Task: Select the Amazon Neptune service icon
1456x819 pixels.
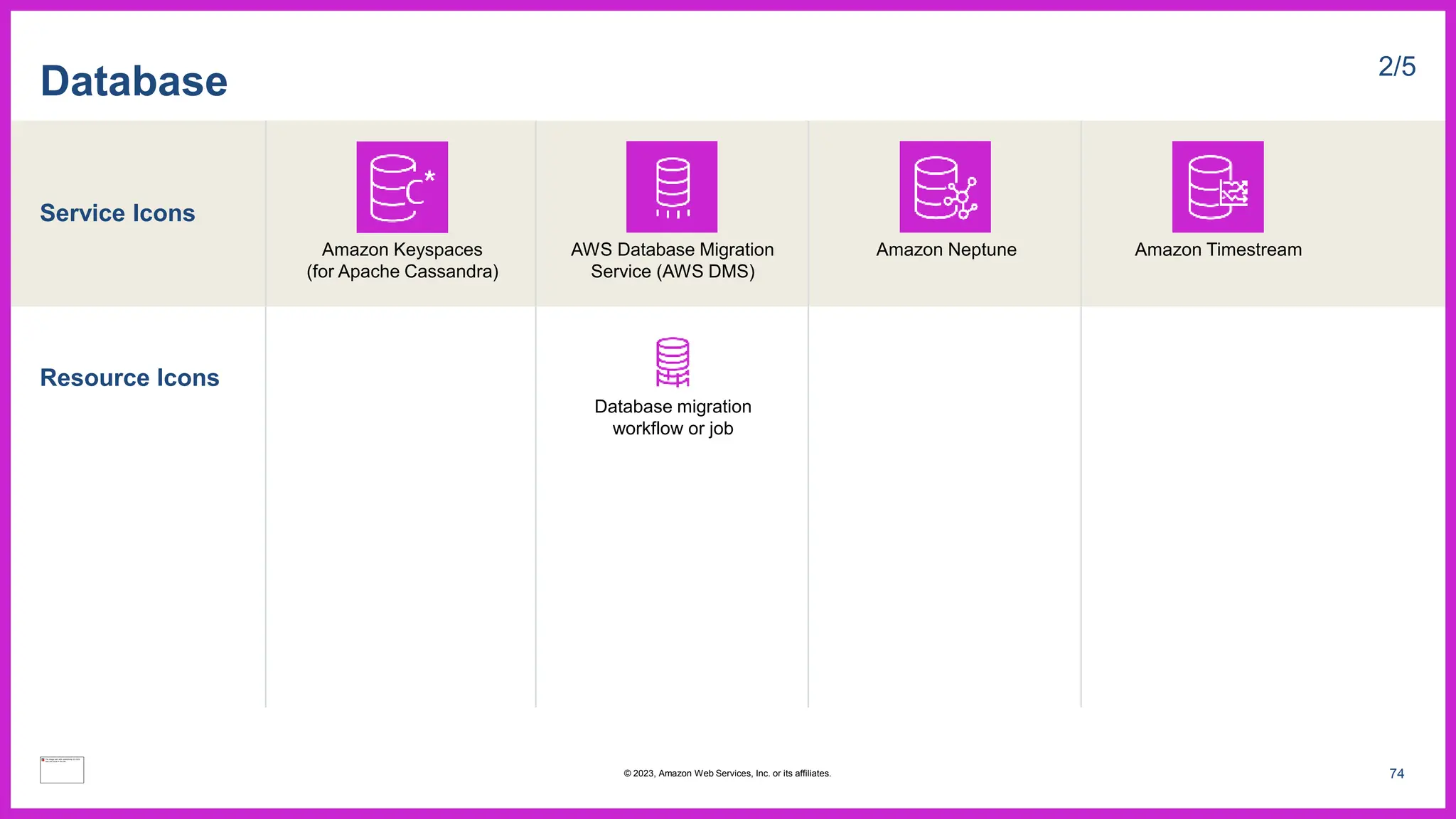Action: (945, 187)
